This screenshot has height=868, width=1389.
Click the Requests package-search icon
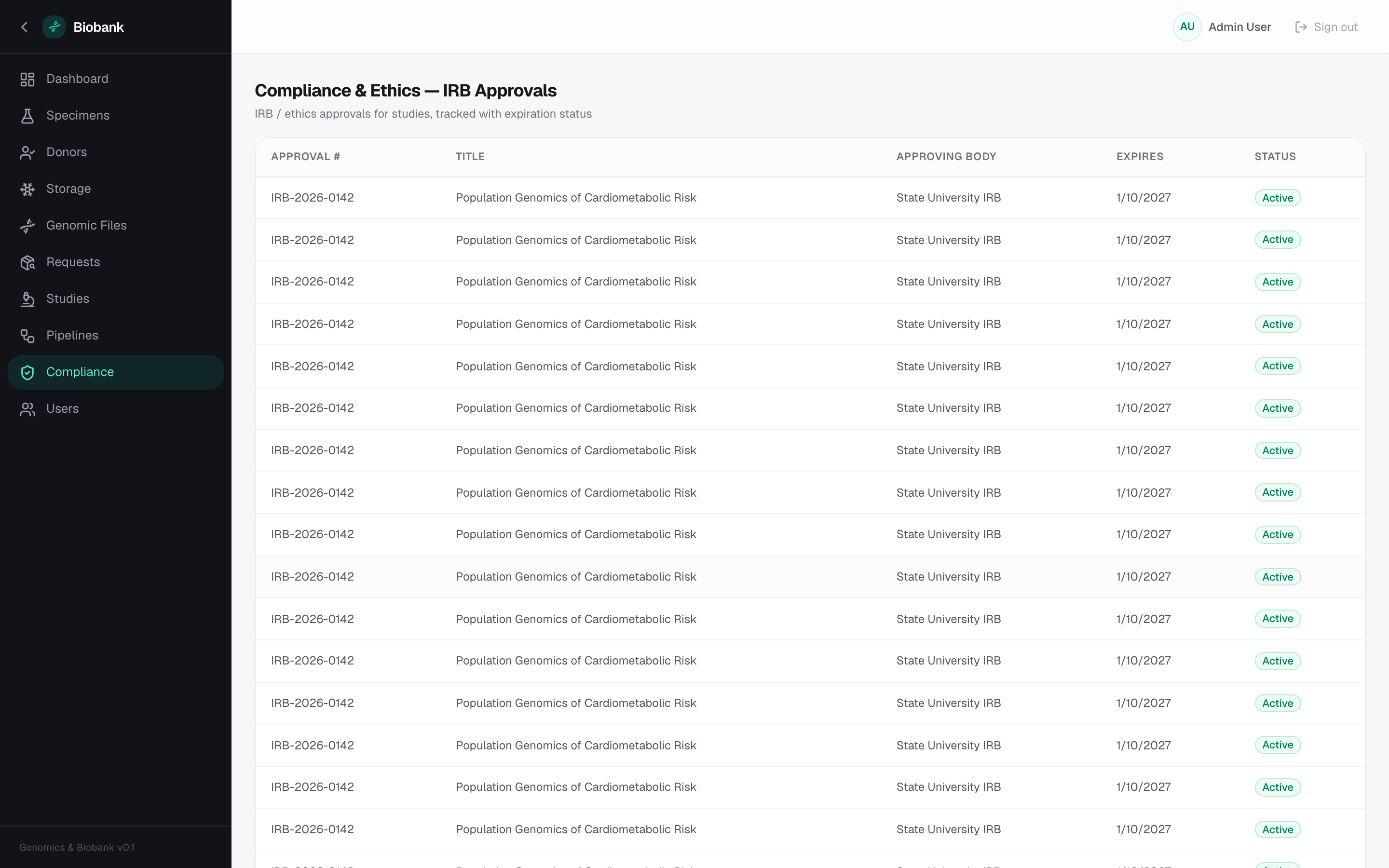tap(27, 263)
